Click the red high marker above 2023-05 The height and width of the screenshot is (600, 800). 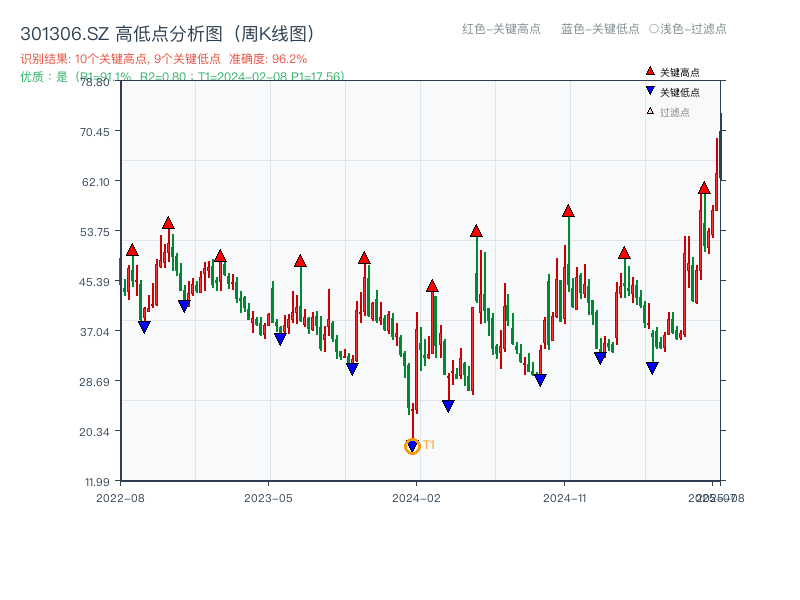[299, 260]
